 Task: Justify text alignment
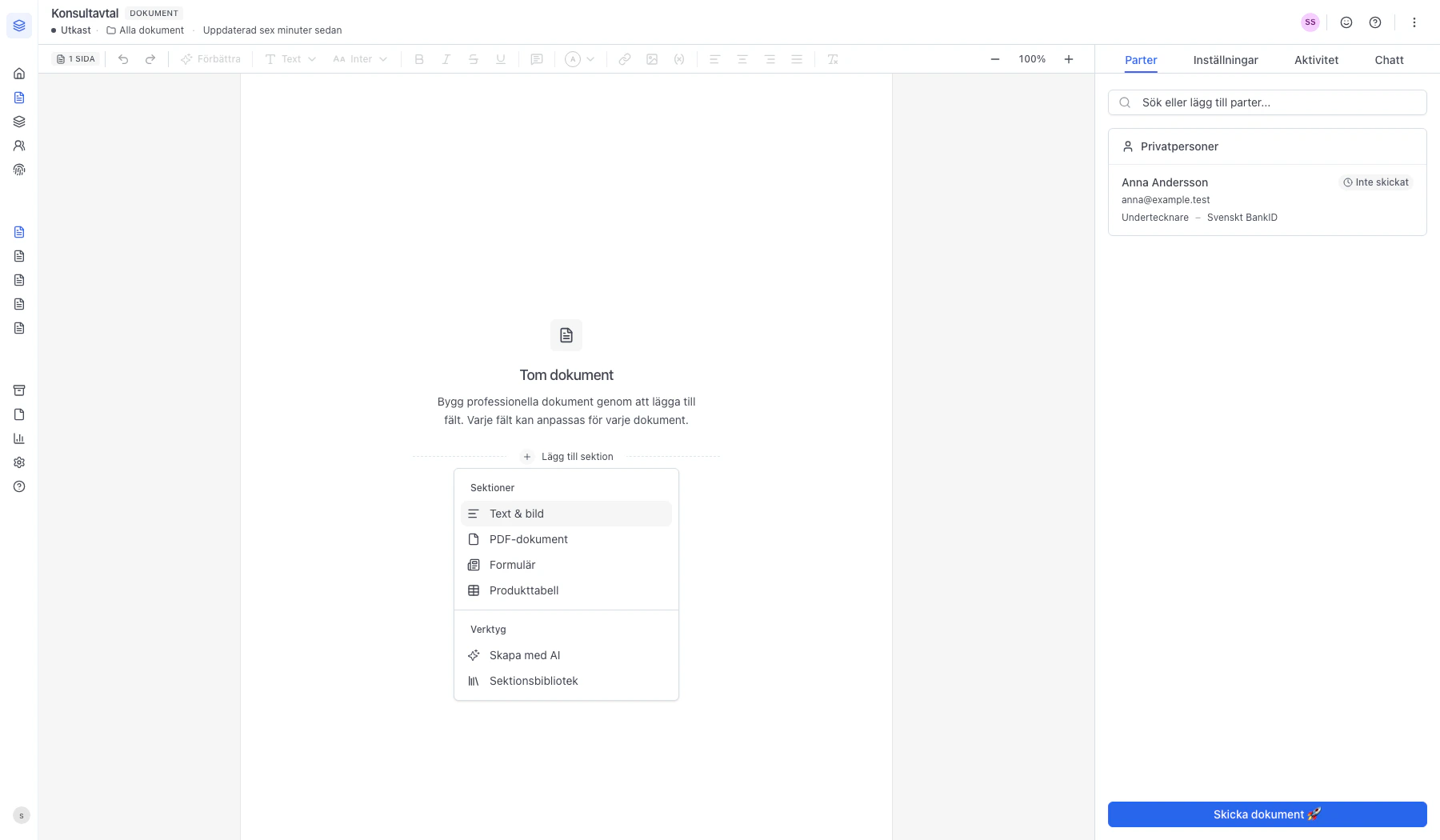pyautogui.click(x=797, y=59)
